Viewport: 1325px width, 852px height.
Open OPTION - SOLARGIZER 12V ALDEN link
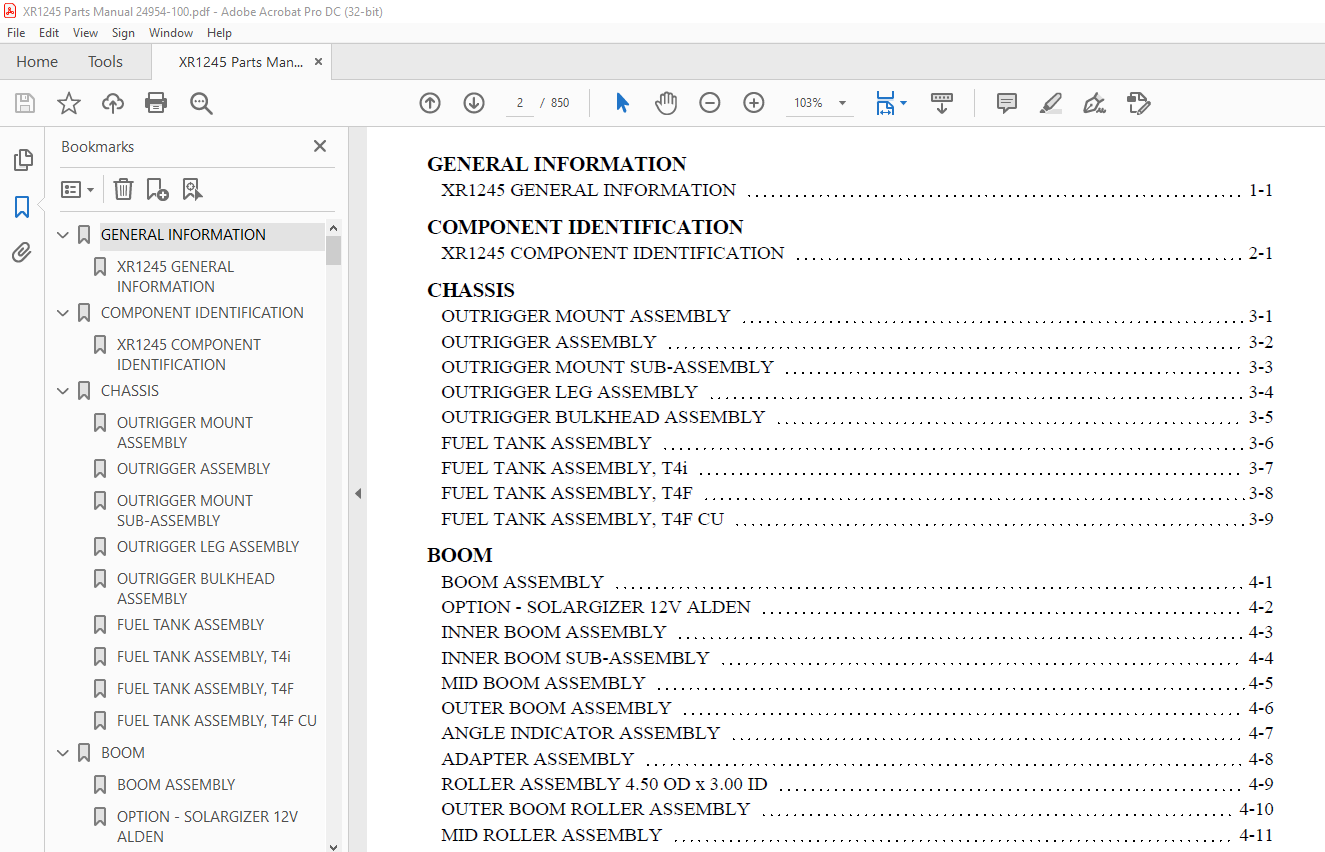595,607
